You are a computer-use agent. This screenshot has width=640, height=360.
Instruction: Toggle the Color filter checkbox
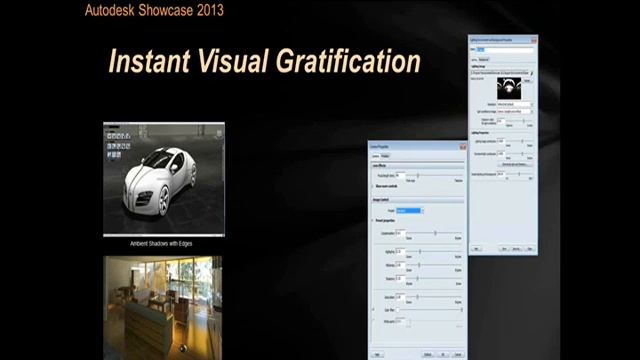(373, 310)
